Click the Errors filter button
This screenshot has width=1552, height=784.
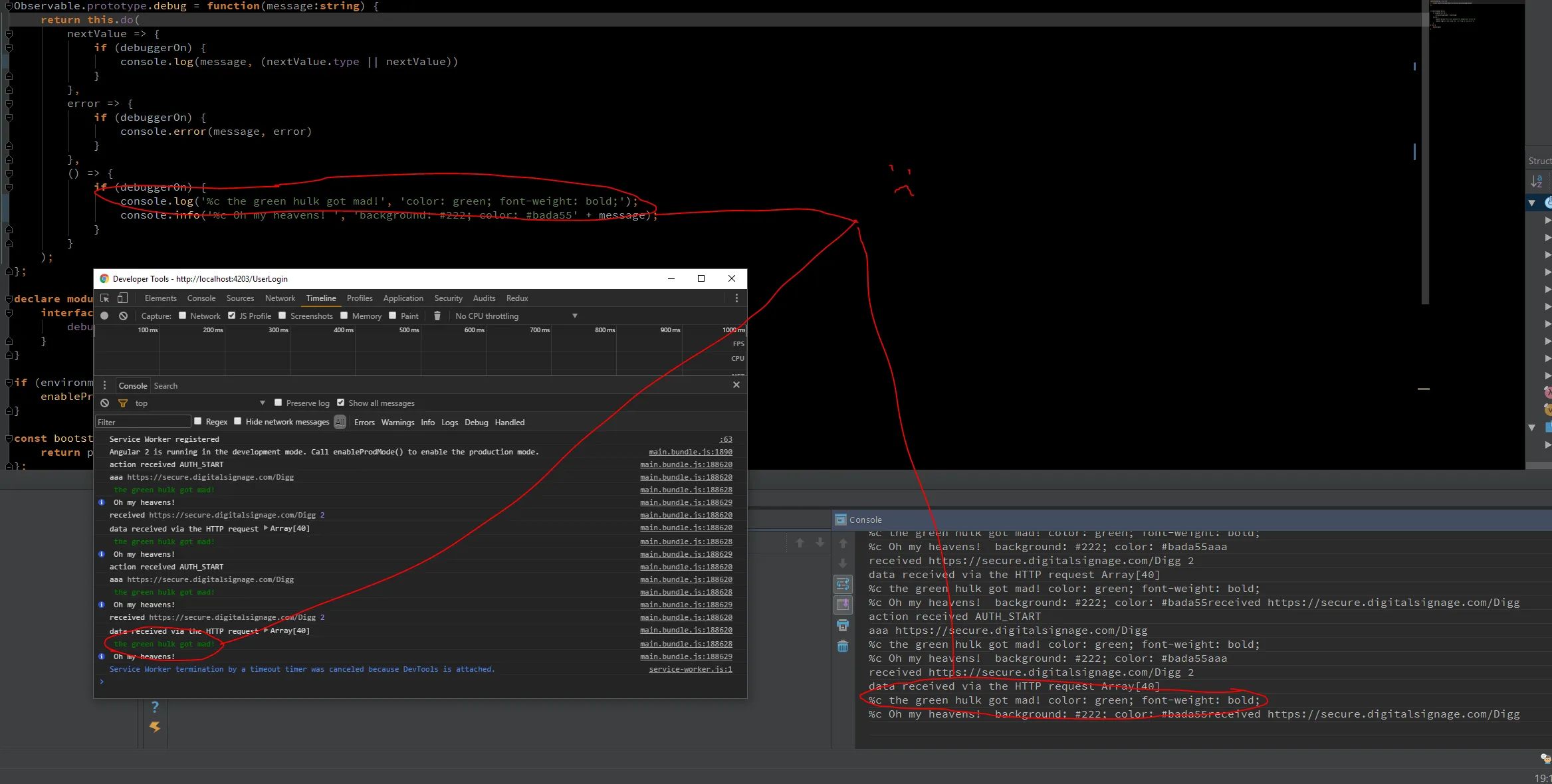pyautogui.click(x=364, y=423)
